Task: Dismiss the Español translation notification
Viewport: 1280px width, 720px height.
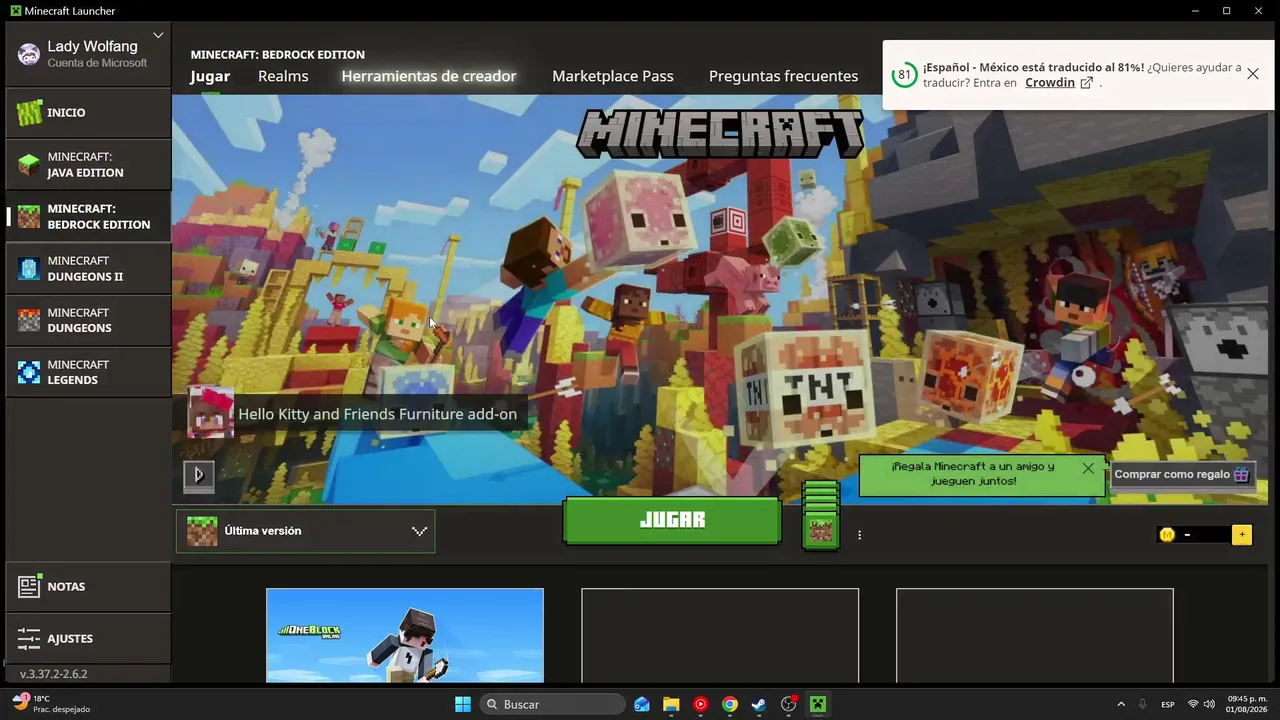Action: [x=1253, y=74]
